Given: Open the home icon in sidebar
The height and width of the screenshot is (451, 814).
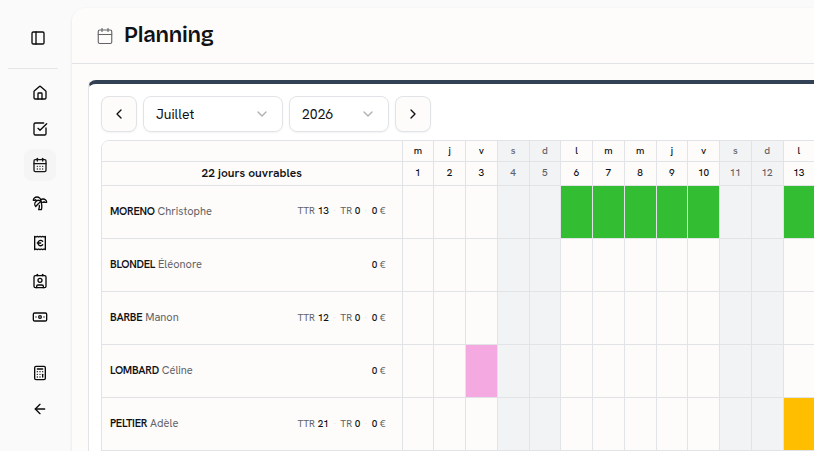Looking at the screenshot, I should pyautogui.click(x=40, y=93).
